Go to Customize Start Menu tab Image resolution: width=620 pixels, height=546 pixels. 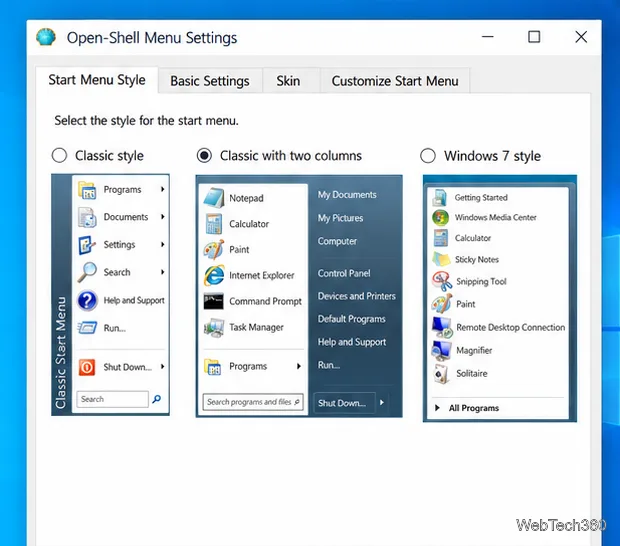tap(395, 81)
